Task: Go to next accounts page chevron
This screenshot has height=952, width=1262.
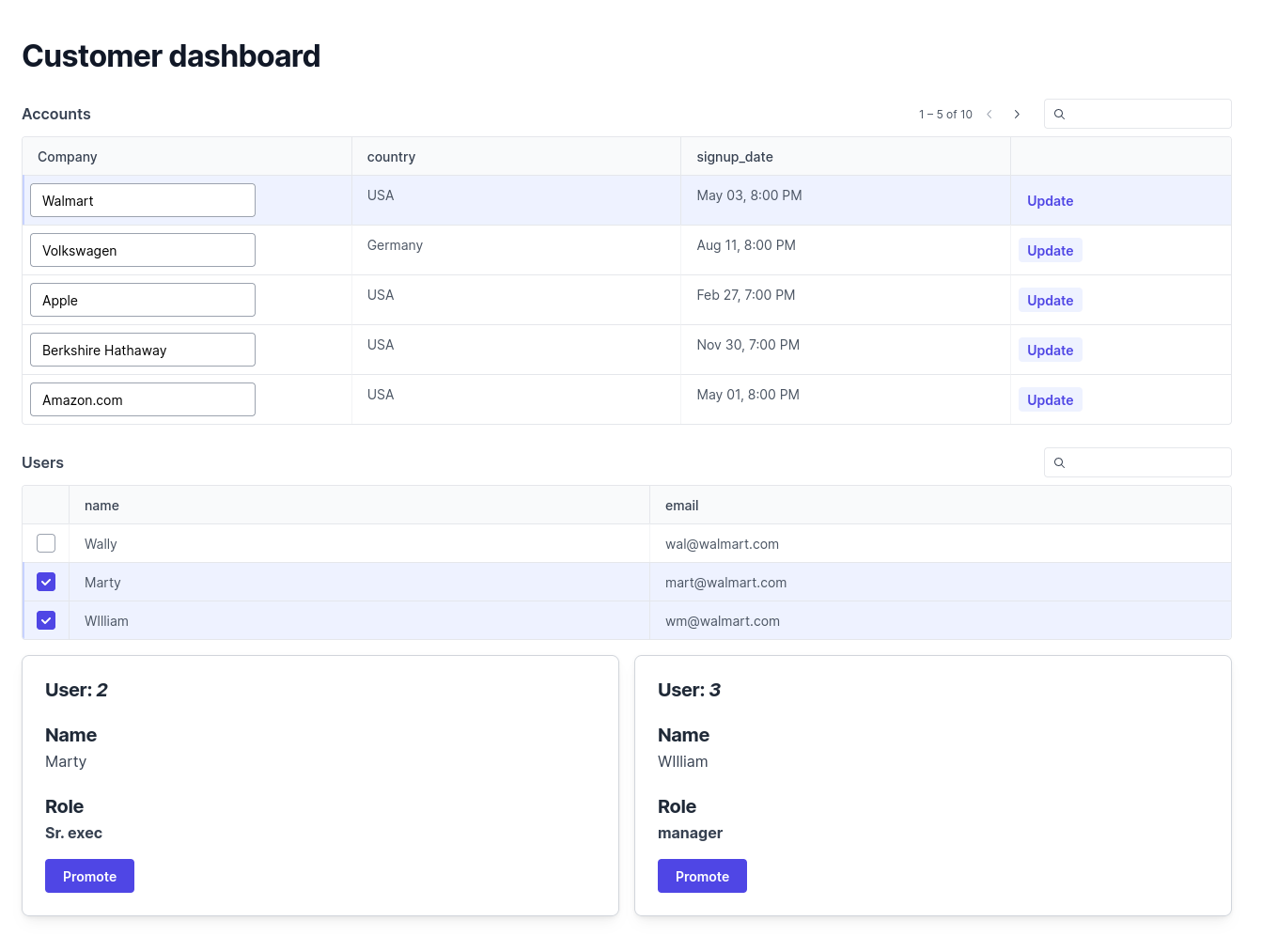Action: tap(1017, 114)
